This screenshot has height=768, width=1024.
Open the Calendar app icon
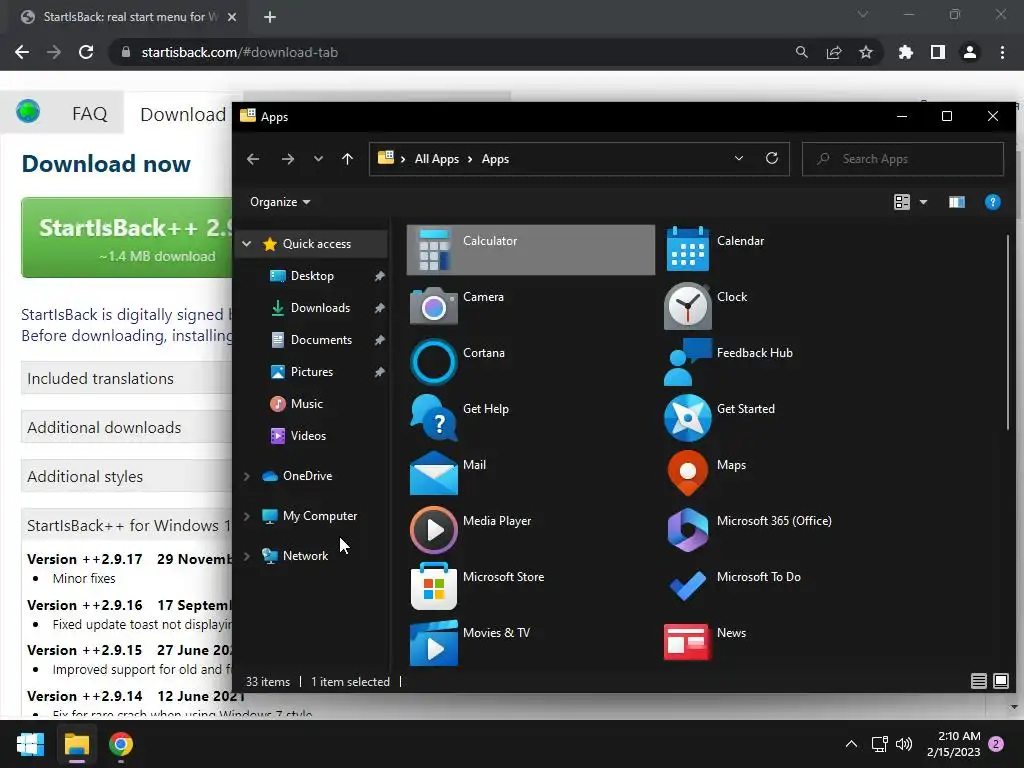pyautogui.click(x=688, y=249)
